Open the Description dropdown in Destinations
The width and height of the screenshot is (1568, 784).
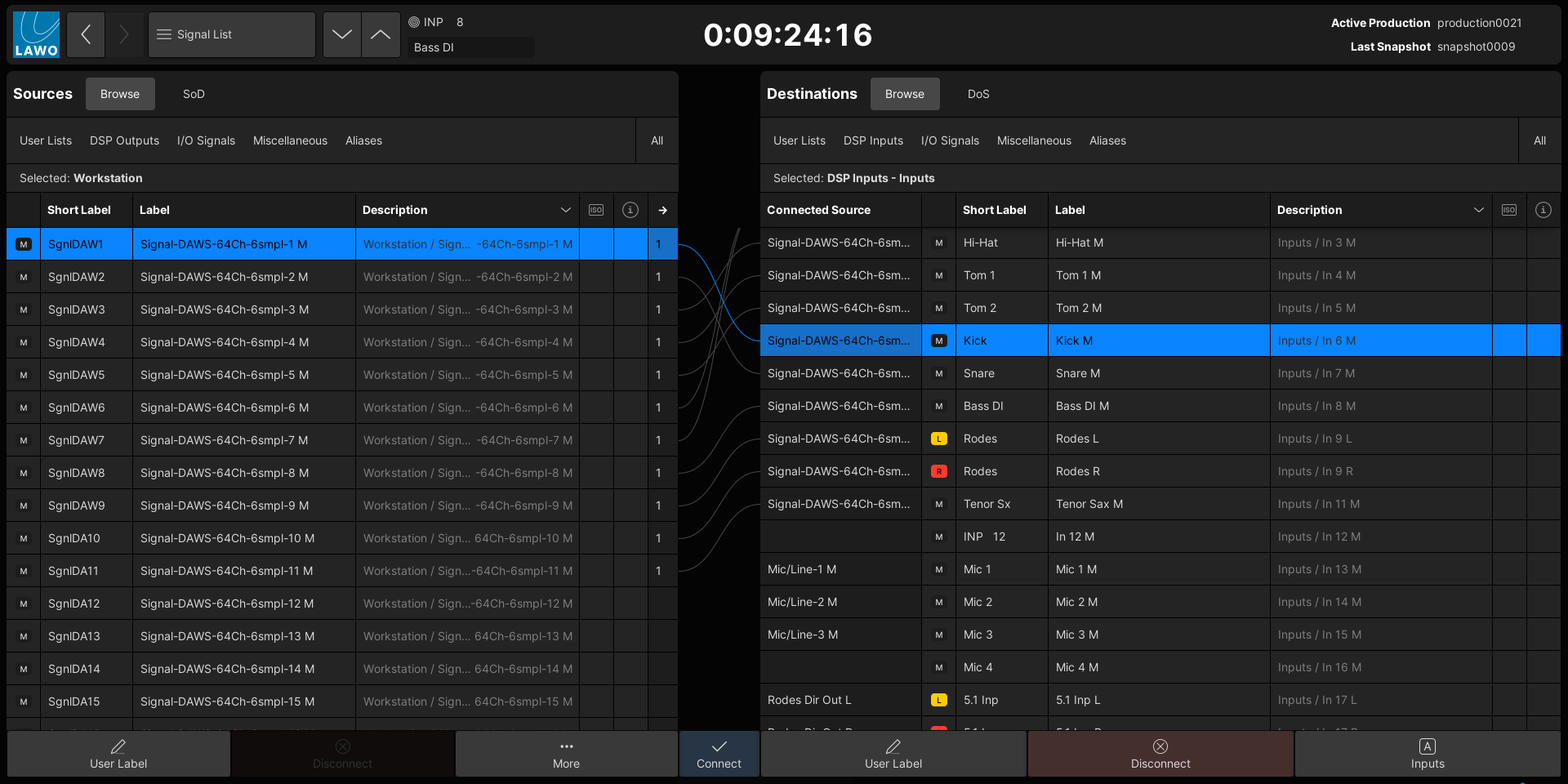(x=1478, y=210)
